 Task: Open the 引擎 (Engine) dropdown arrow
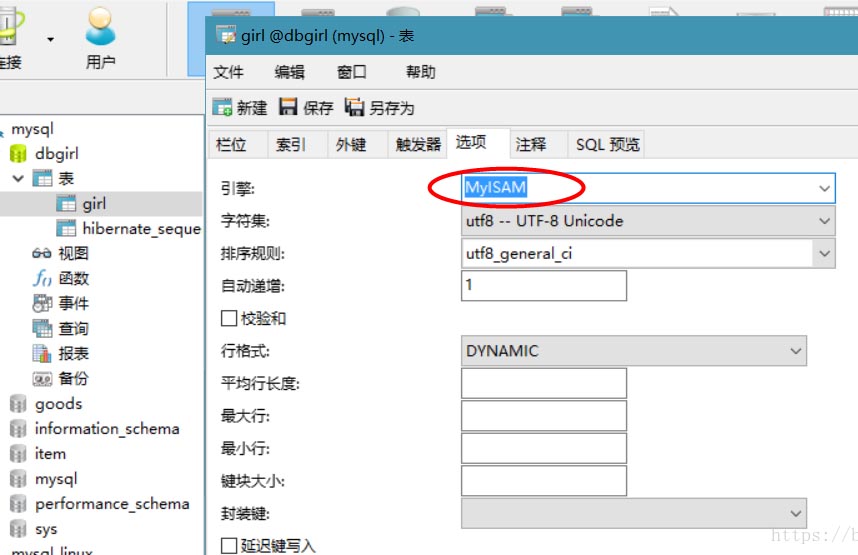(x=824, y=188)
